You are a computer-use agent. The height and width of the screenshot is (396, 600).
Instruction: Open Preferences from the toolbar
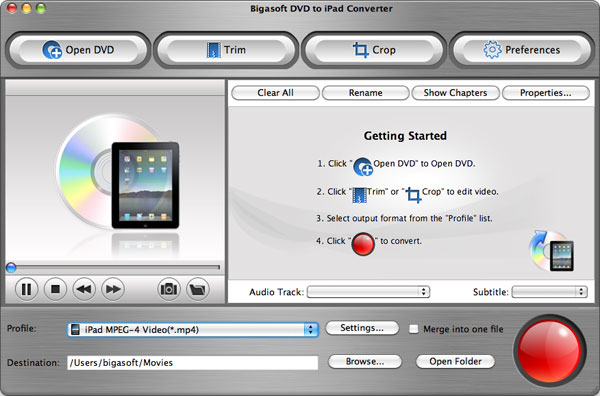[x=522, y=50]
